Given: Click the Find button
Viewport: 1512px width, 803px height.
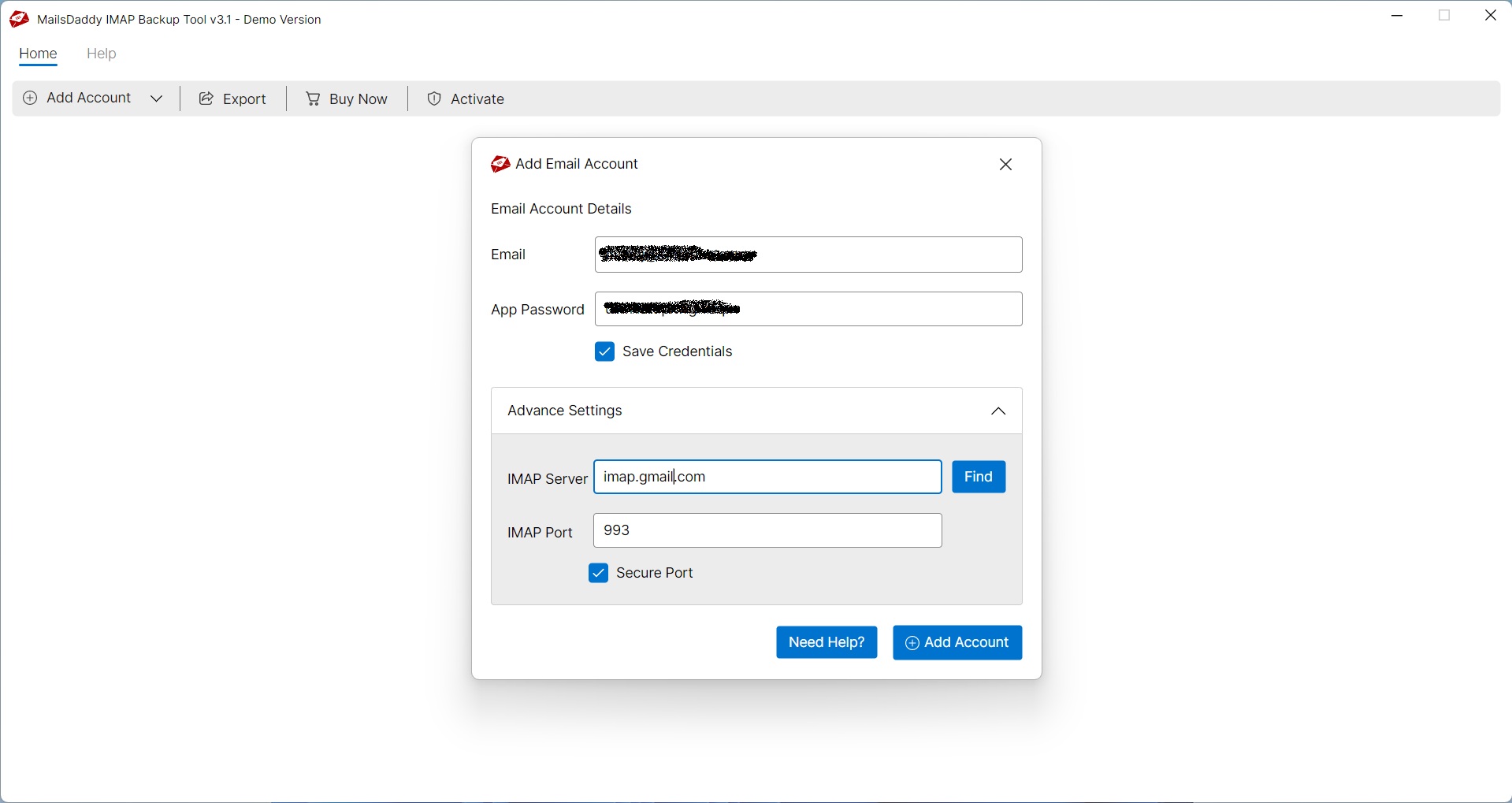Looking at the screenshot, I should coord(979,477).
